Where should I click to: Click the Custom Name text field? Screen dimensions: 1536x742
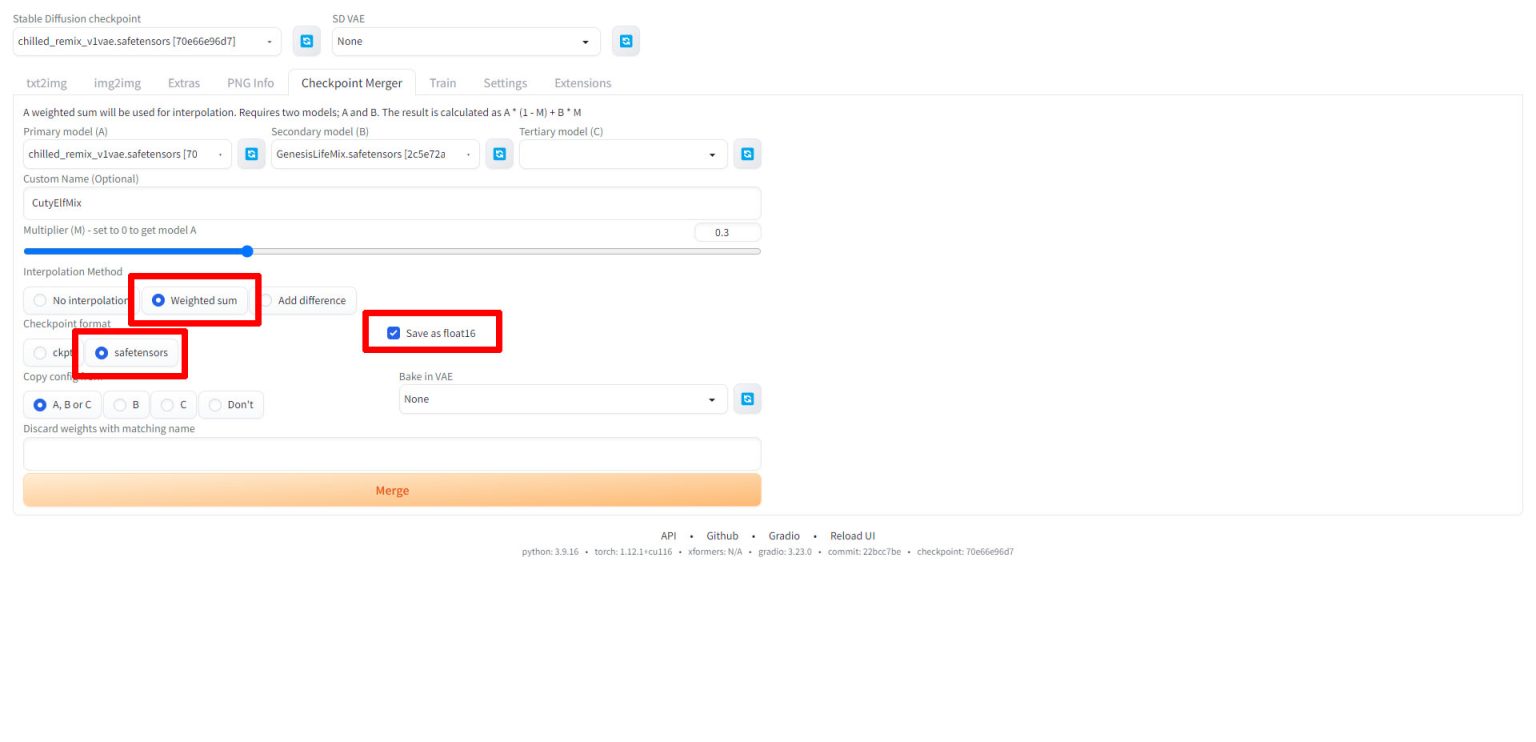point(392,203)
